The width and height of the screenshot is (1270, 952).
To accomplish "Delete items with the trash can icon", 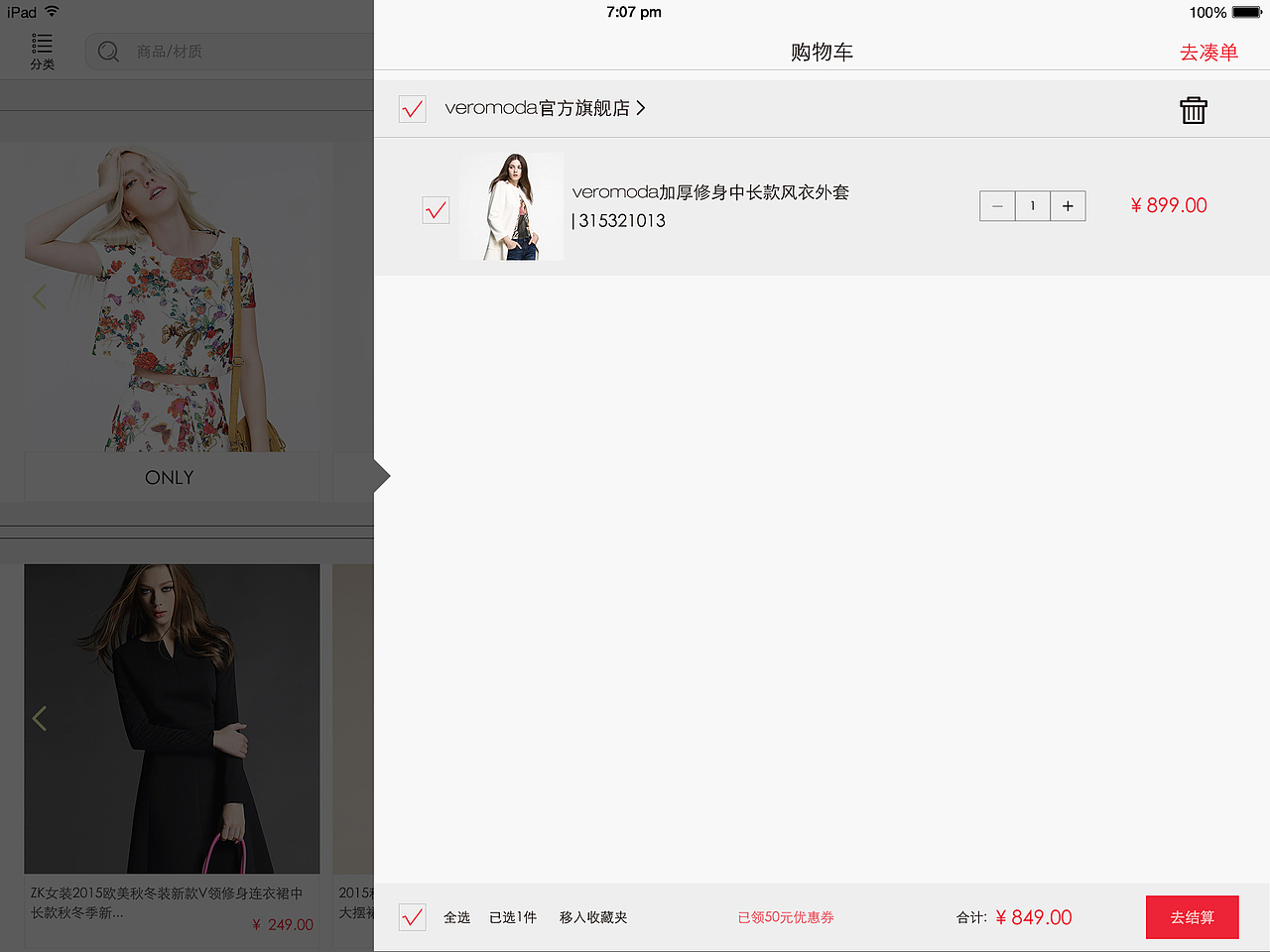I will coord(1194,110).
